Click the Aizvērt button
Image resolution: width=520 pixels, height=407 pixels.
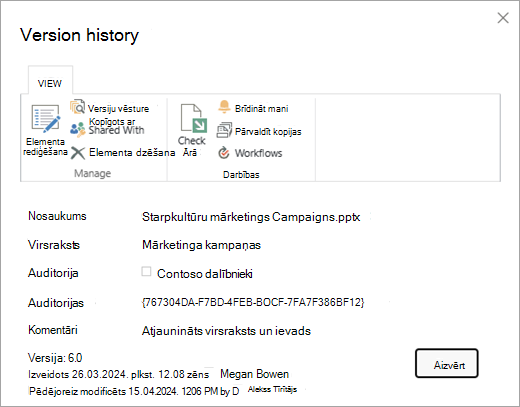tap(447, 363)
